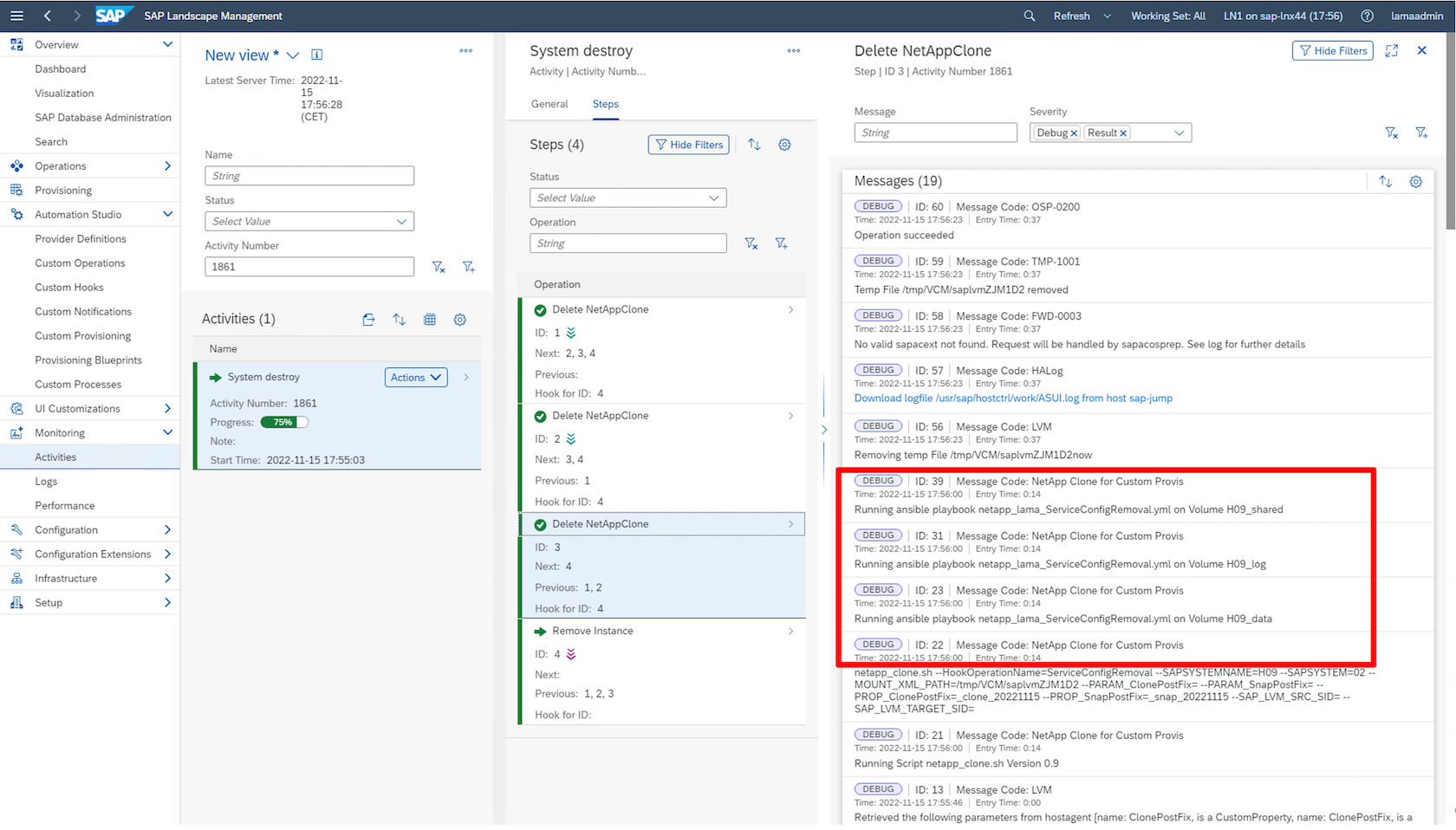Open the Status dropdown under New view
Image resolution: width=1456 pixels, height=830 pixels.
pos(309,222)
